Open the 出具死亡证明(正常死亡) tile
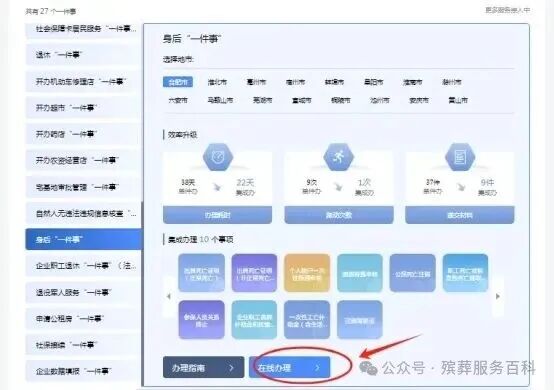554x390 pixels. click(201, 273)
